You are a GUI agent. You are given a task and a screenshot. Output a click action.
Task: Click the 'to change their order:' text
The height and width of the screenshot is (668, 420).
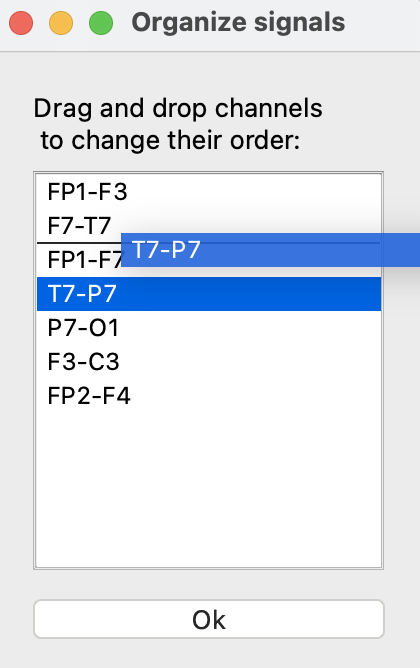tap(170, 141)
